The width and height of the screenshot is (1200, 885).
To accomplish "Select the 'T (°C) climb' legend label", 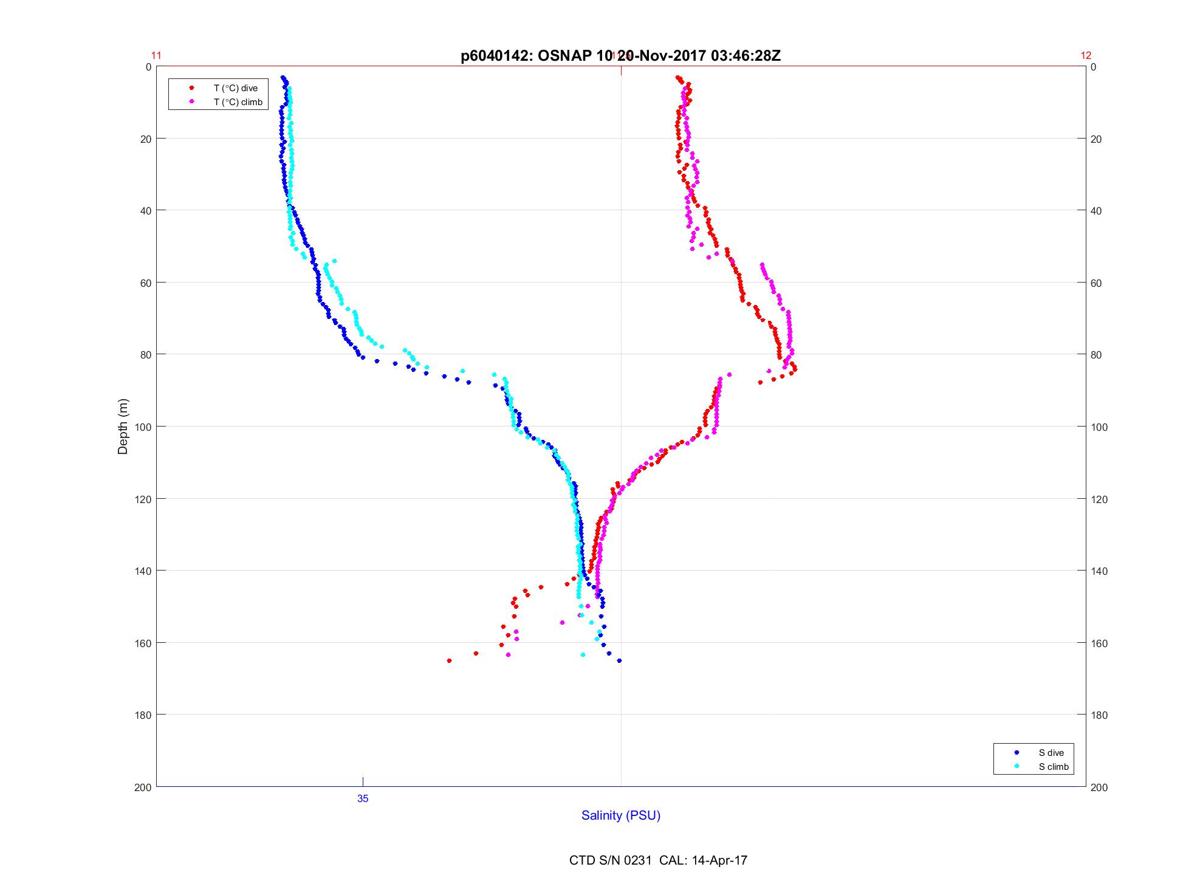I will coord(238,102).
